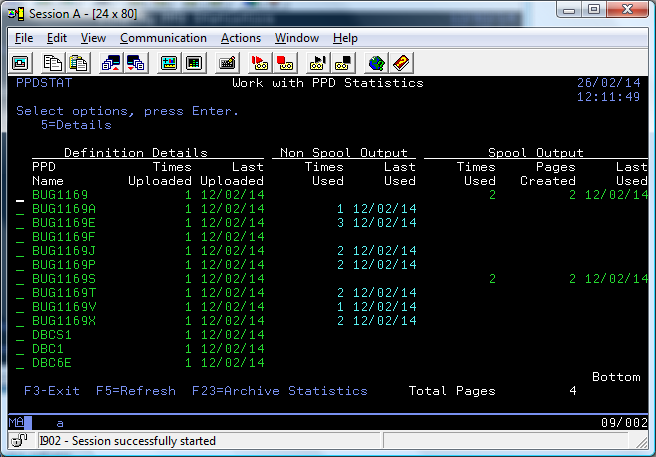Click the Paste toolbar icon
Screen dimensions: 656x457
point(78,63)
